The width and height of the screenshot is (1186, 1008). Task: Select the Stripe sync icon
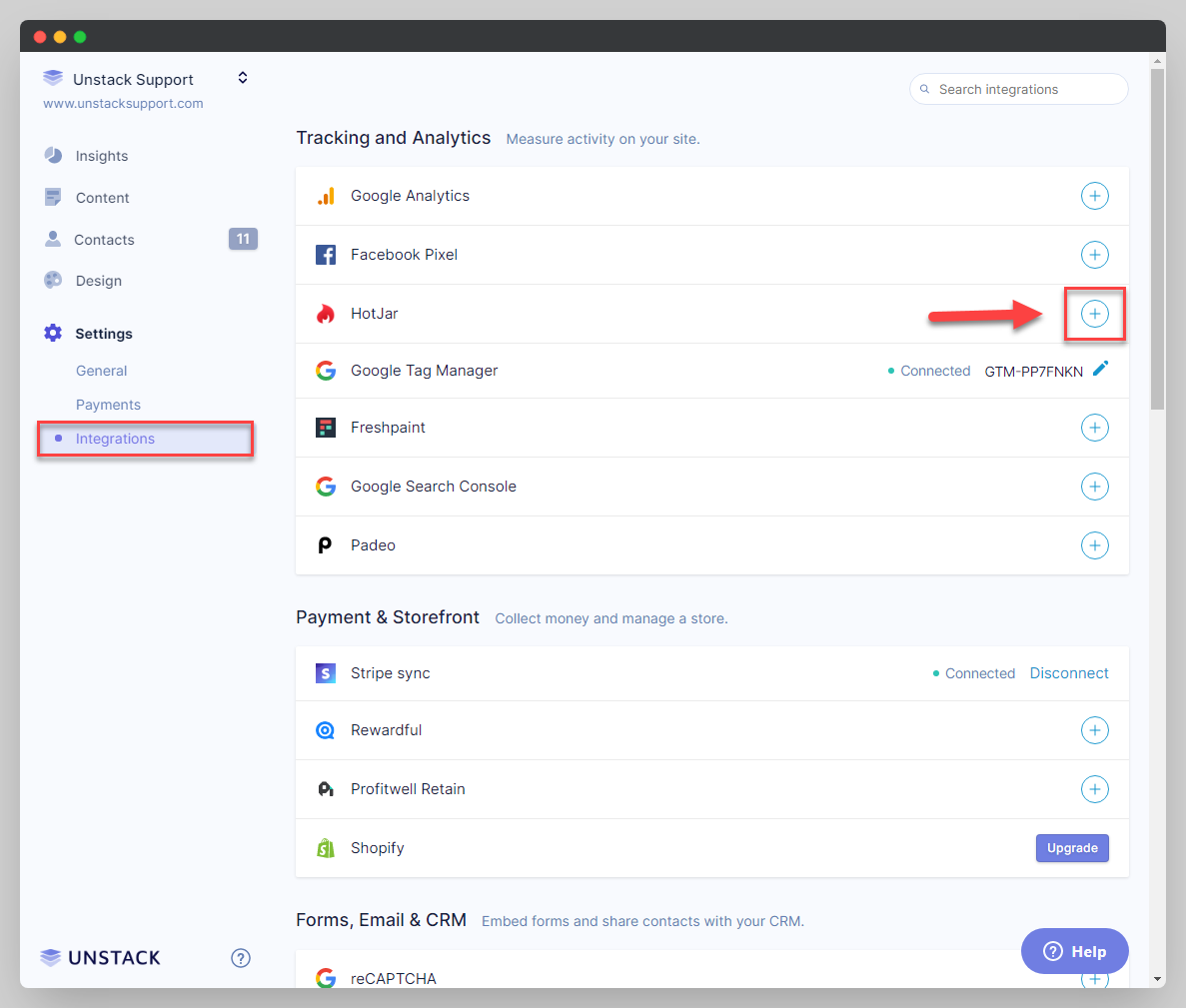pyautogui.click(x=326, y=672)
